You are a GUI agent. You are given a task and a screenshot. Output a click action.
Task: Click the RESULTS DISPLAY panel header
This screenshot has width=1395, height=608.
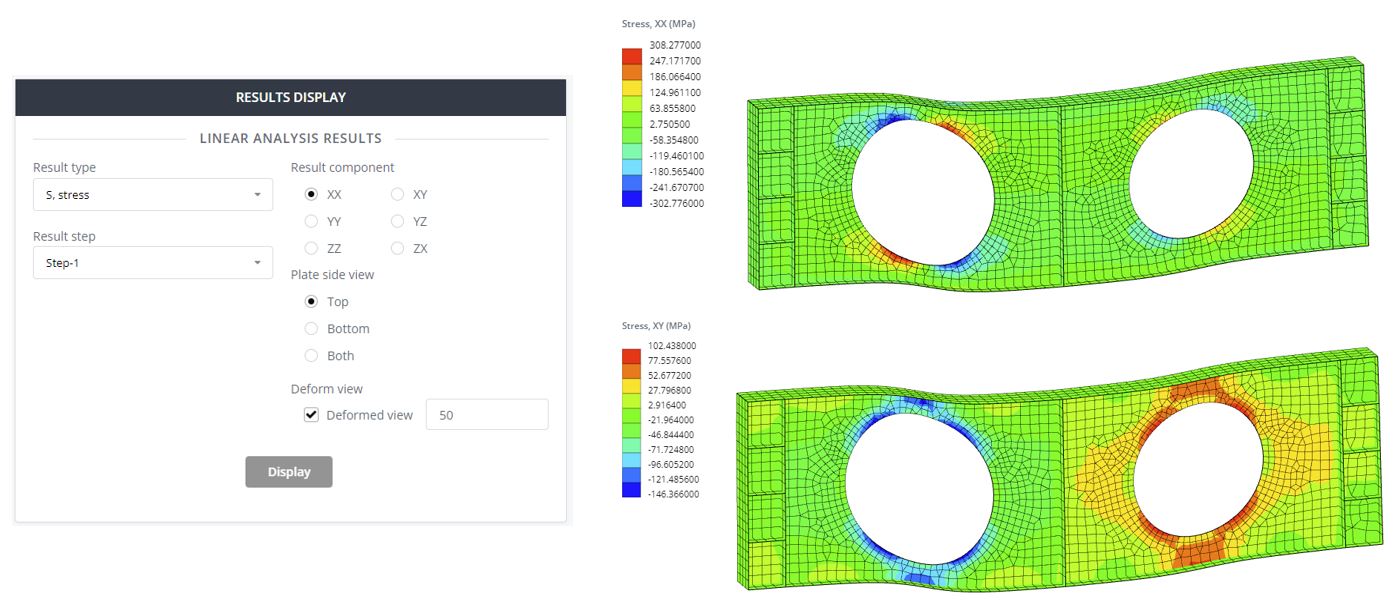pyautogui.click(x=291, y=97)
